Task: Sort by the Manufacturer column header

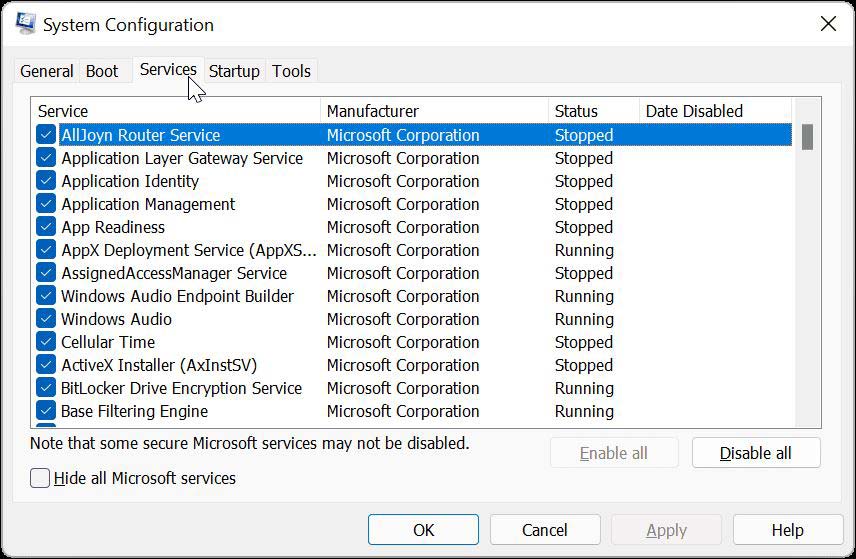Action: point(433,111)
